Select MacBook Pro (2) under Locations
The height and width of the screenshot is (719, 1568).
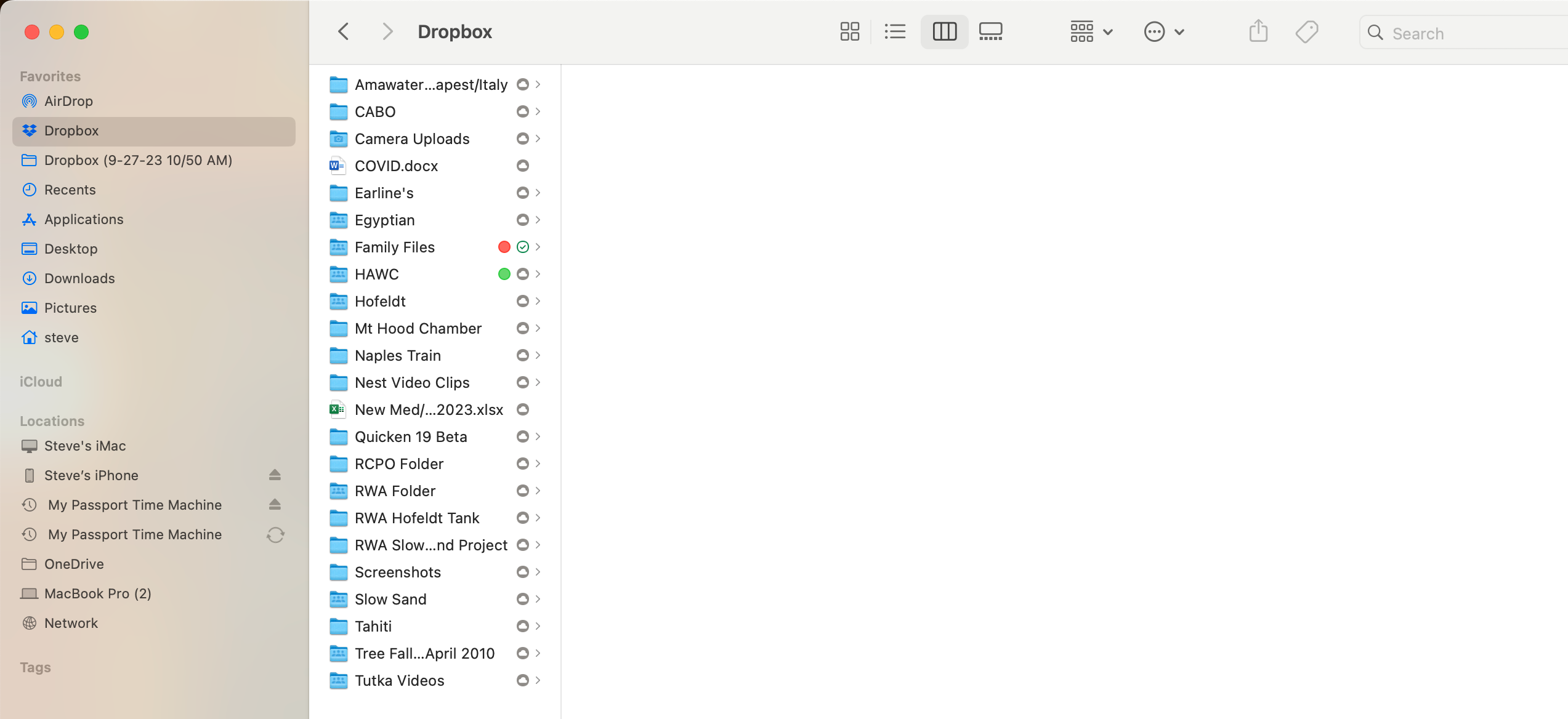click(154, 593)
